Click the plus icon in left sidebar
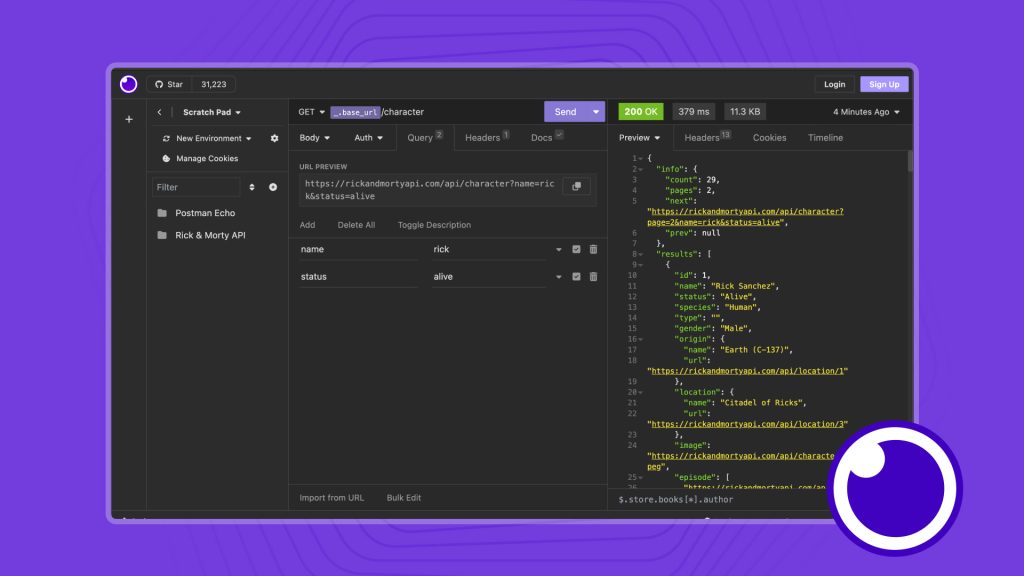Image resolution: width=1024 pixels, height=576 pixels. click(x=128, y=120)
